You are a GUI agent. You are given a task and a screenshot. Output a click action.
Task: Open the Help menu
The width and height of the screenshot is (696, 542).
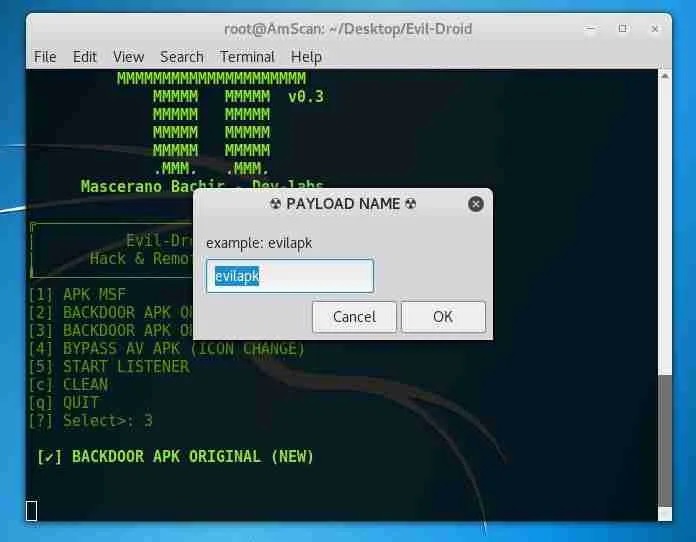306,57
